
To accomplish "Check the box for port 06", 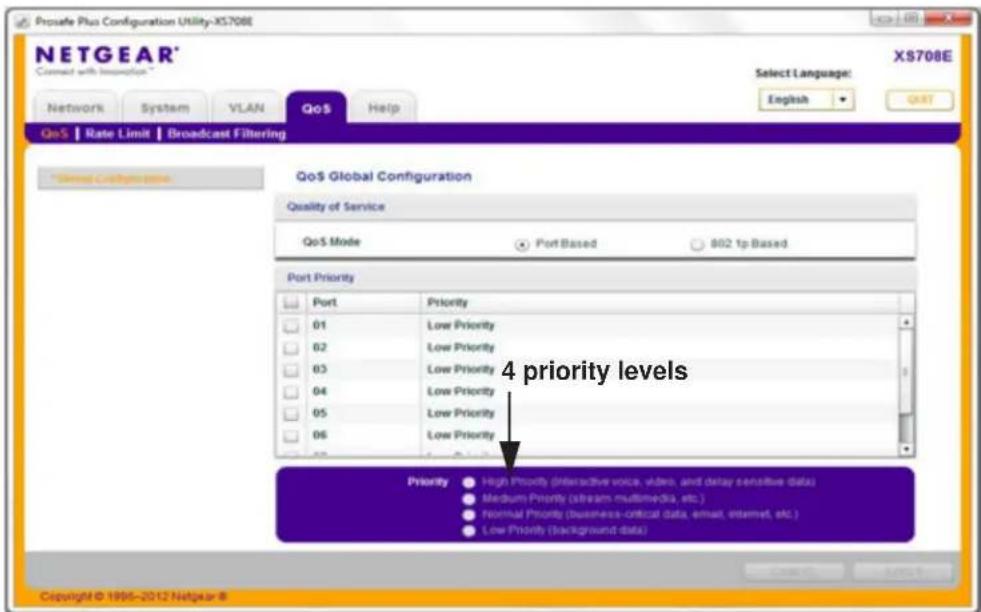I will pos(291,436).
